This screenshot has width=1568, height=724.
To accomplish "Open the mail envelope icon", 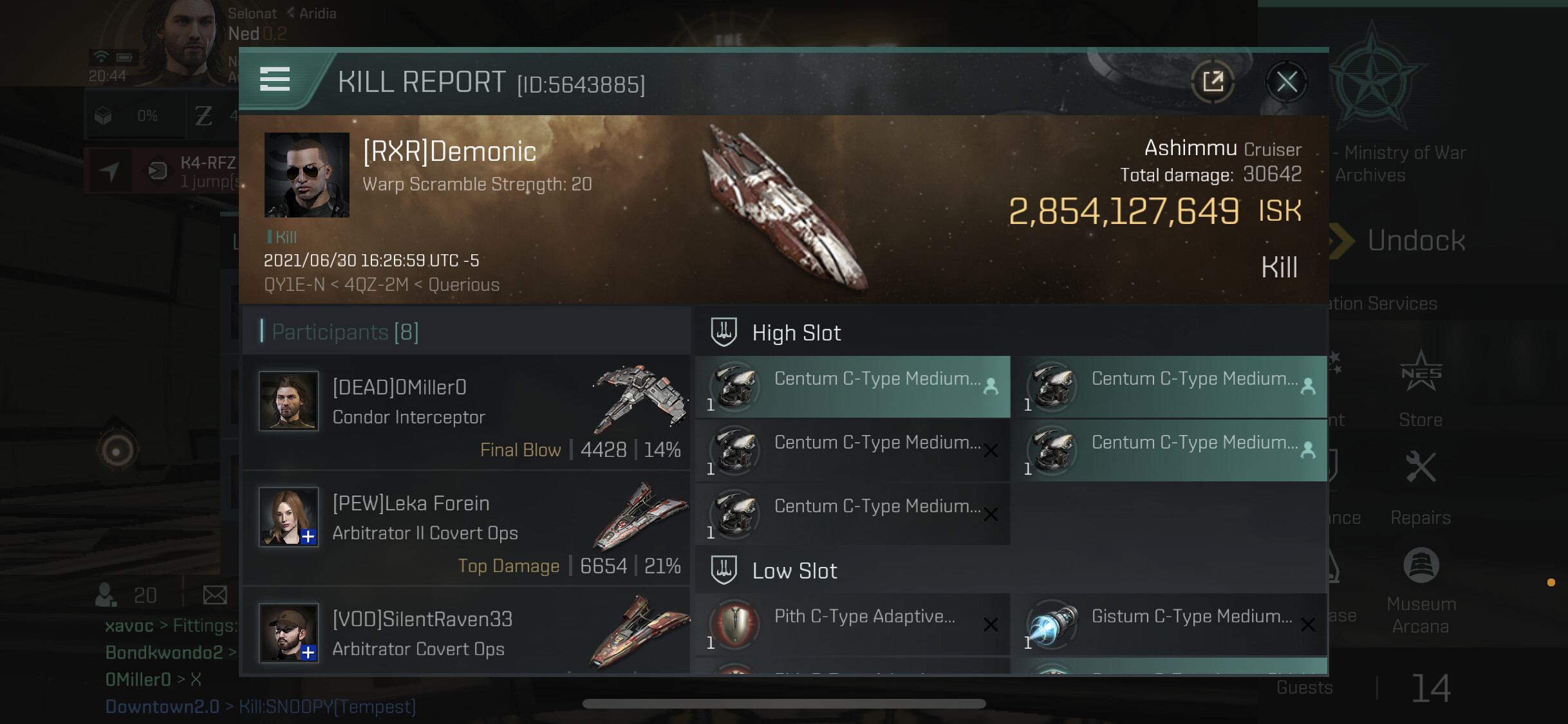I will (x=214, y=595).
